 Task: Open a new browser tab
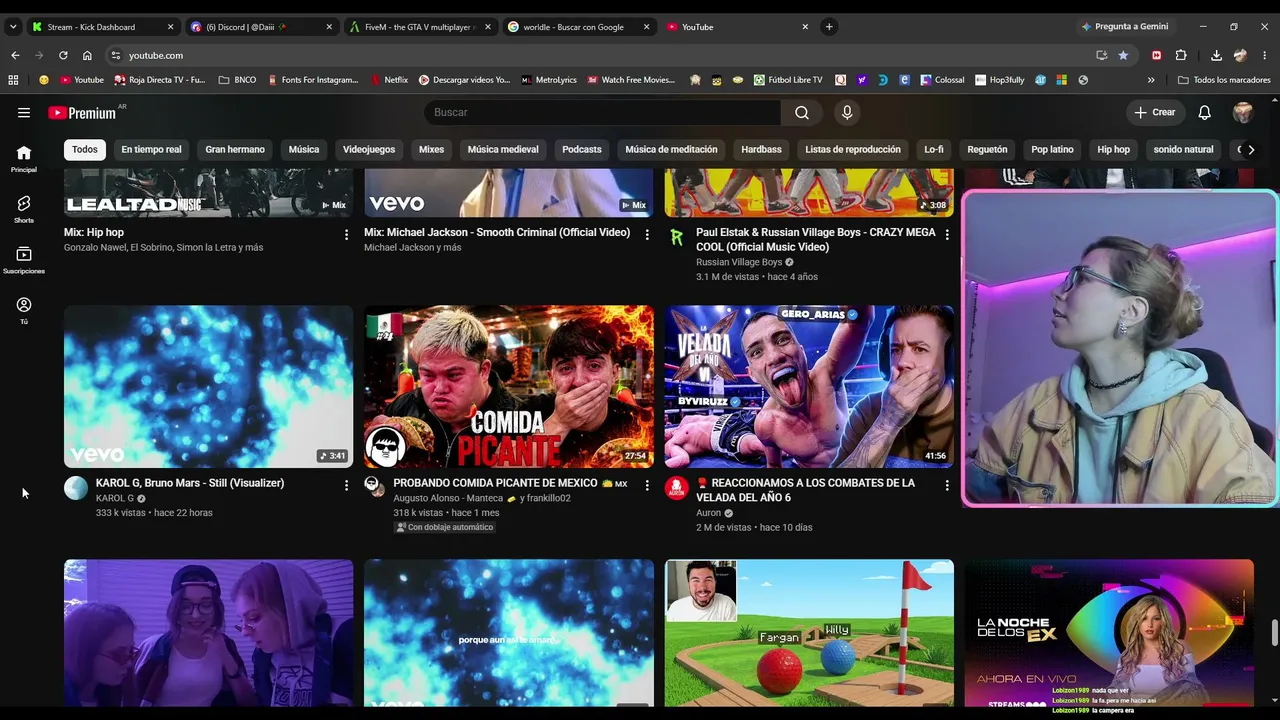829,27
